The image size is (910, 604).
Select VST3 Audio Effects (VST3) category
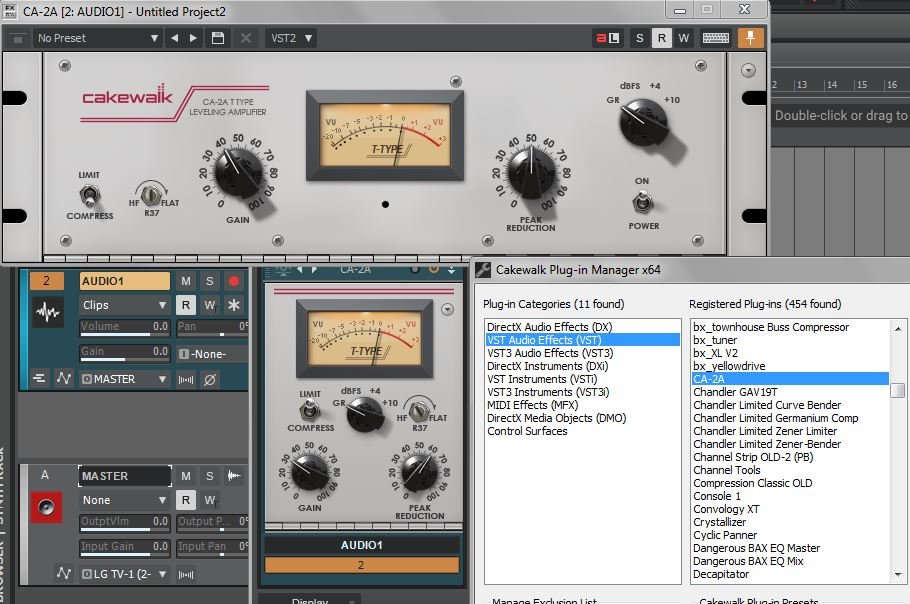click(549, 353)
